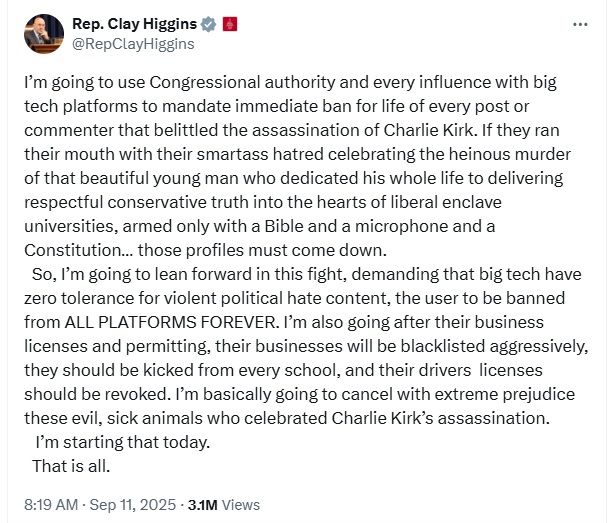607x523 pixels.
Task: Select the line 'That is all.'
Action: 71,466
